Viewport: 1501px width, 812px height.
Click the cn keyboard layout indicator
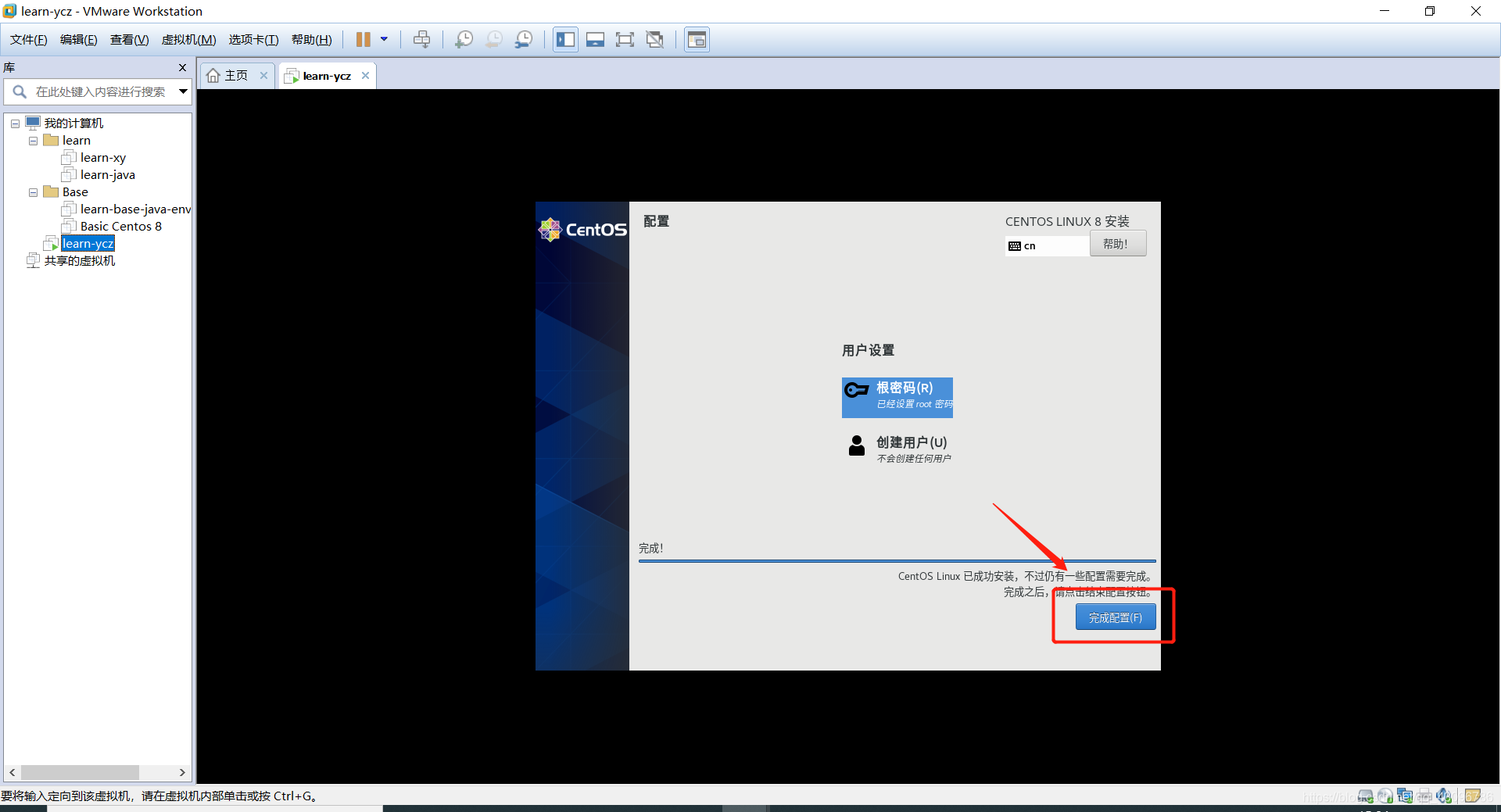[1047, 245]
